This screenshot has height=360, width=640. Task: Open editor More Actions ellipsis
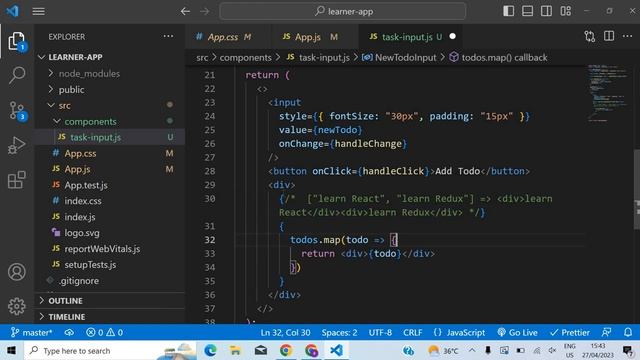pyautogui.click(x=627, y=36)
